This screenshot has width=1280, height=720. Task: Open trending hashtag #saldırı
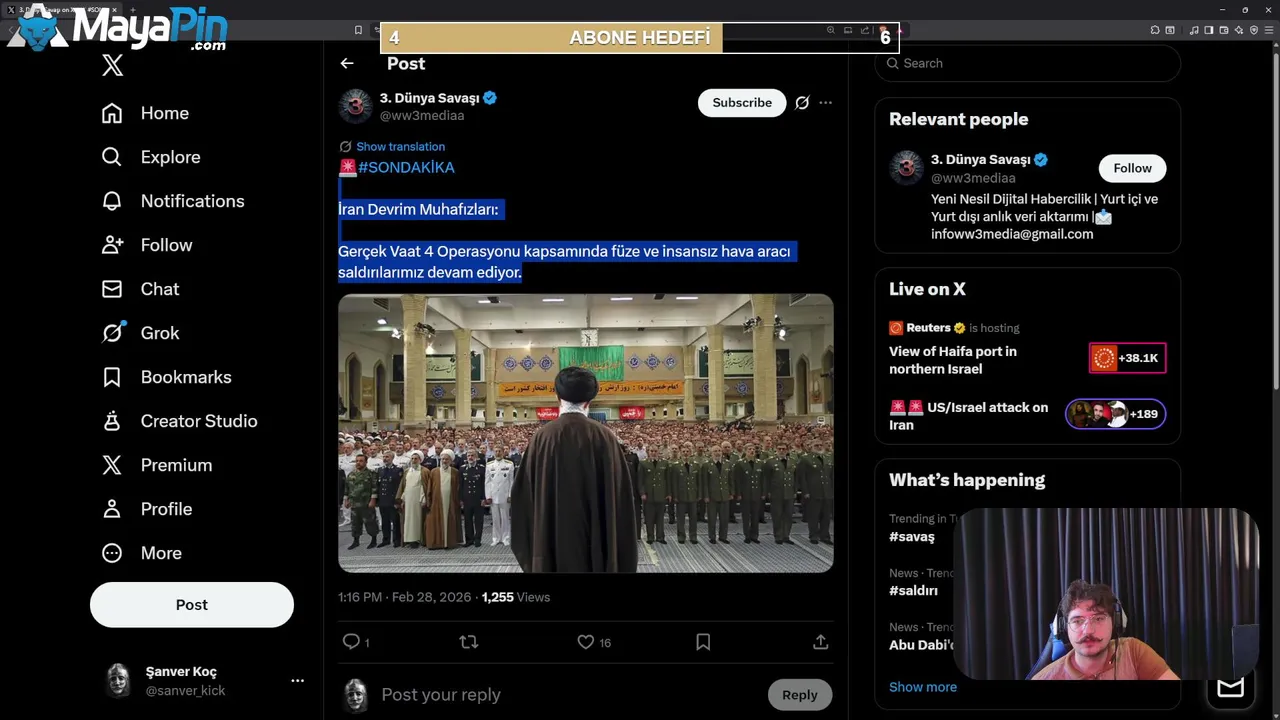(914, 591)
